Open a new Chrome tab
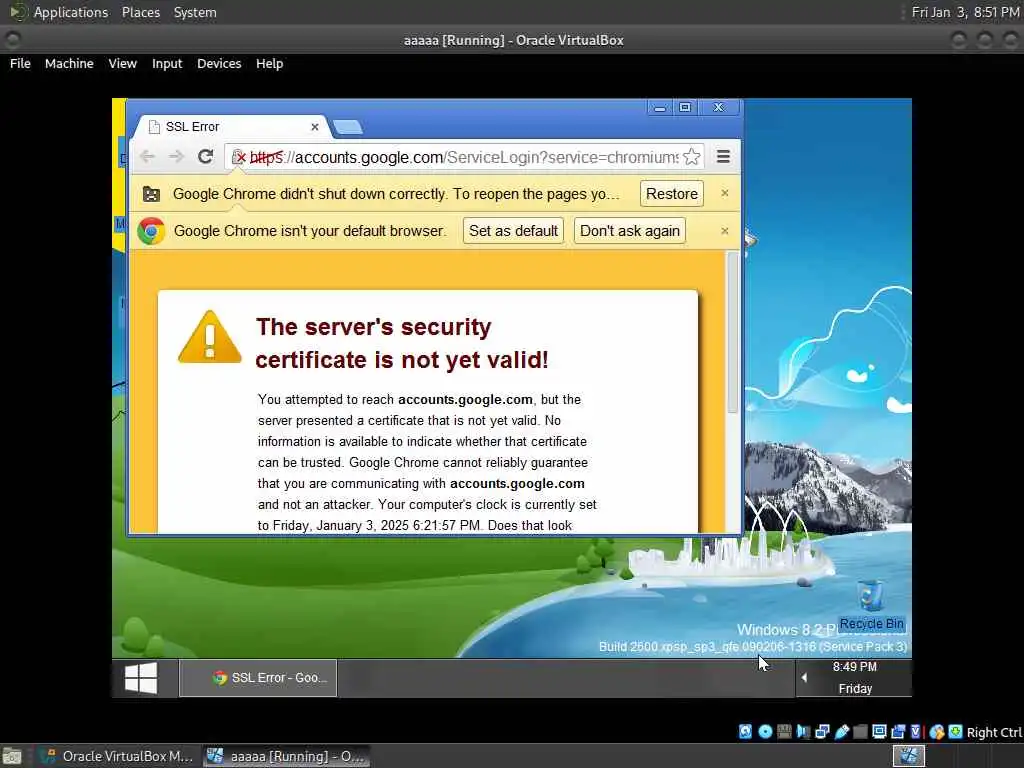This screenshot has height=768, width=1024. pyautogui.click(x=347, y=127)
